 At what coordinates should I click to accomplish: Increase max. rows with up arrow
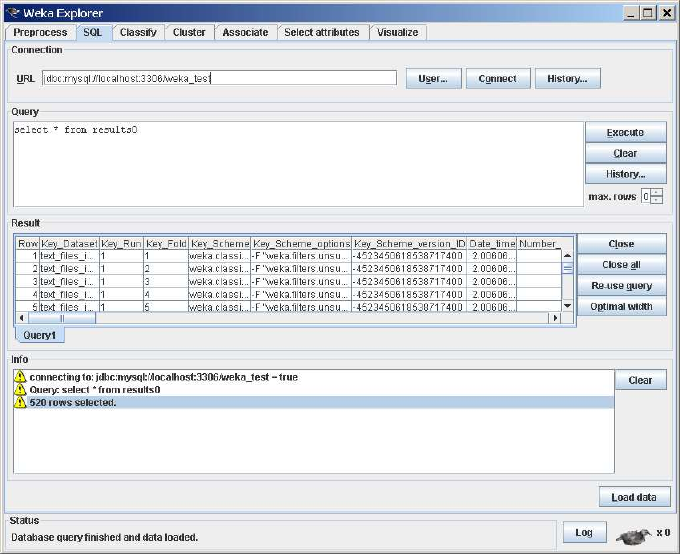(657, 193)
